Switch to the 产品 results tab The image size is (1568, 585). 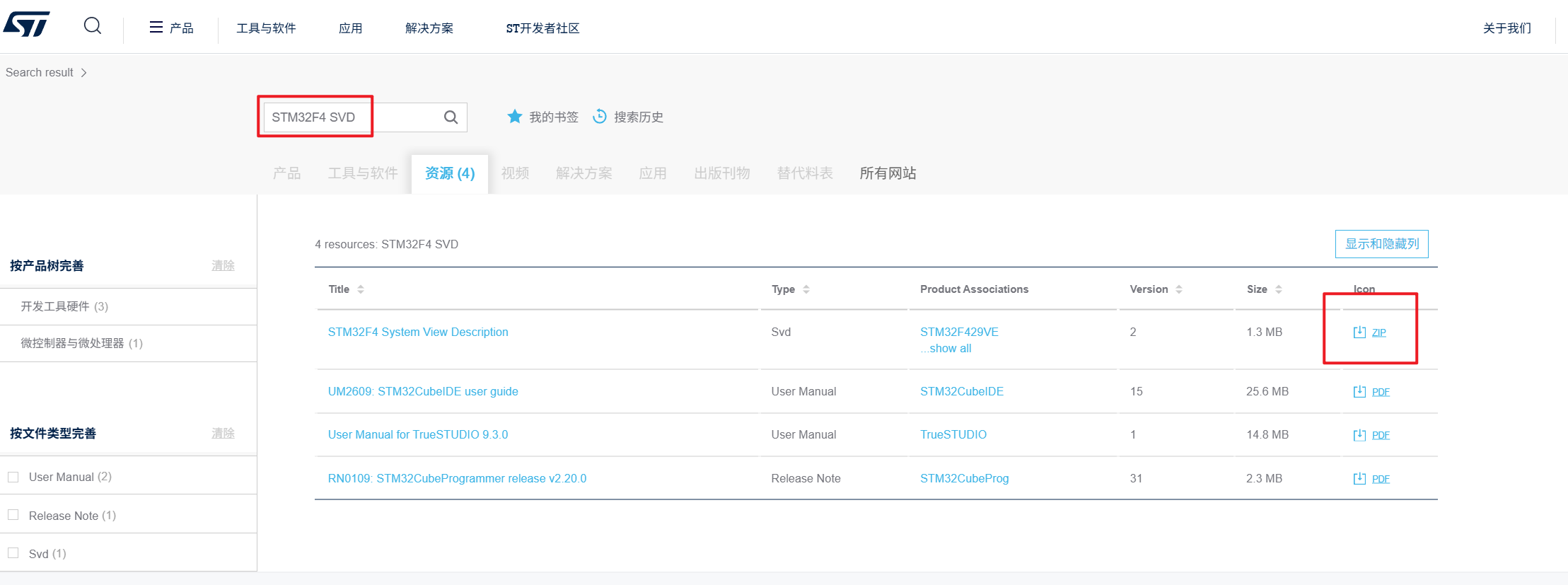pyautogui.click(x=286, y=173)
